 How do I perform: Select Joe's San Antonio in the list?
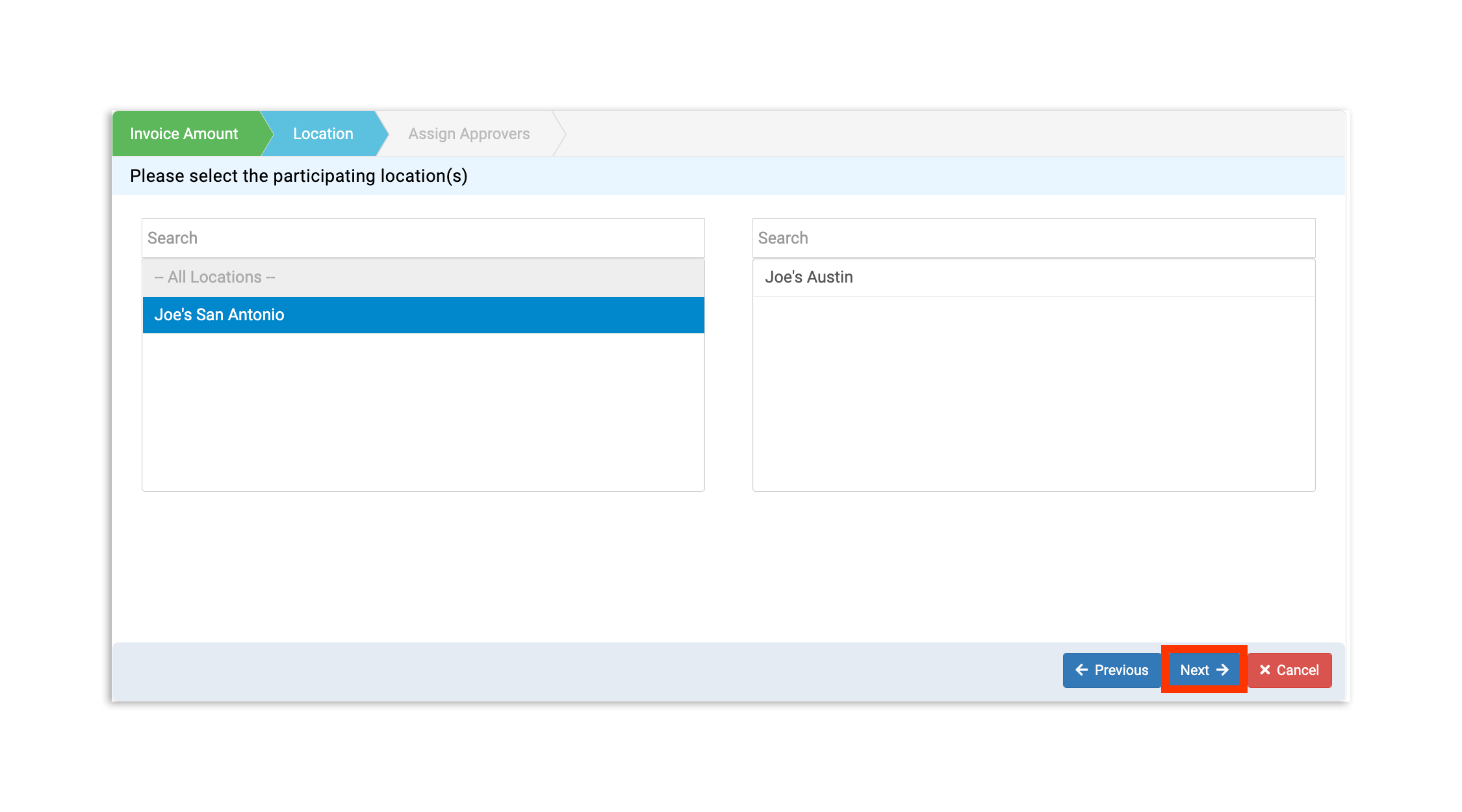(422, 315)
